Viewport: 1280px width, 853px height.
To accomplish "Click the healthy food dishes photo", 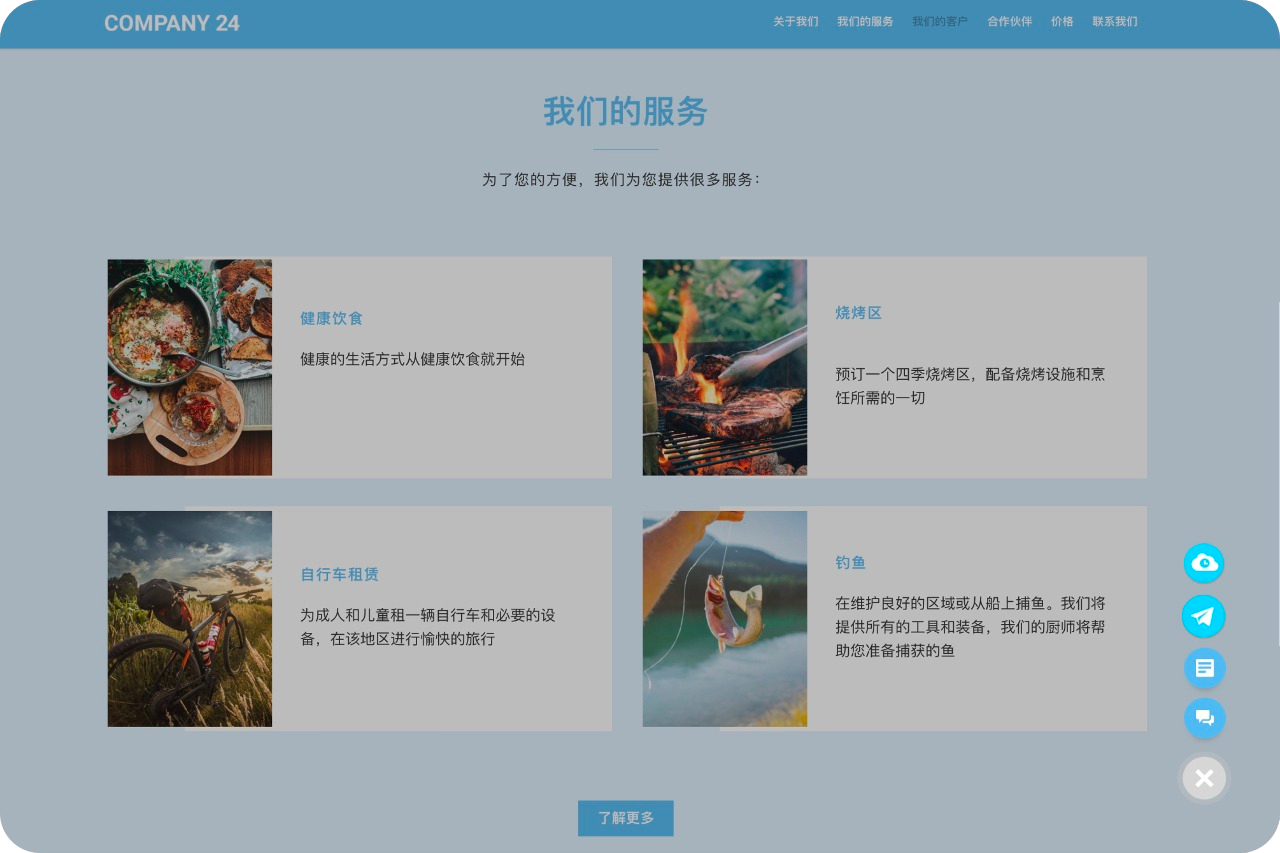I will [x=190, y=367].
